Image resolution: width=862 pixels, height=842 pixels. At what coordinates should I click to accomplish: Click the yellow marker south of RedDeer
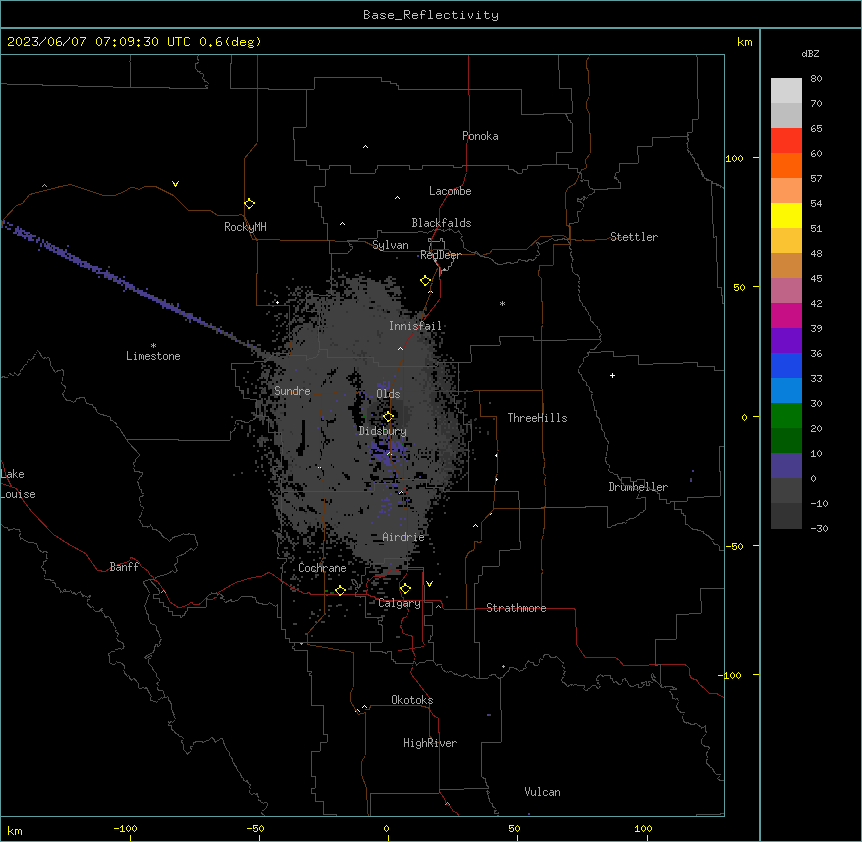click(x=426, y=281)
